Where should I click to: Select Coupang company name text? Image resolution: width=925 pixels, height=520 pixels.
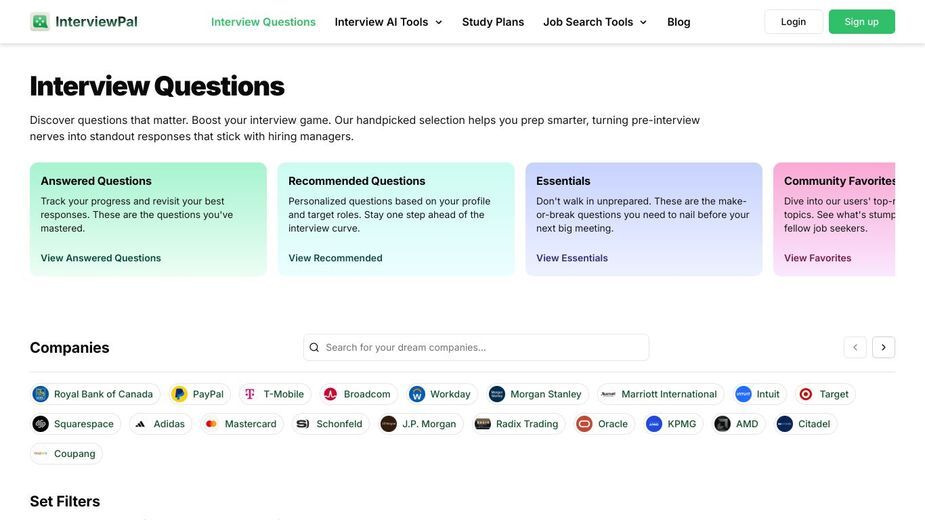[74, 453]
